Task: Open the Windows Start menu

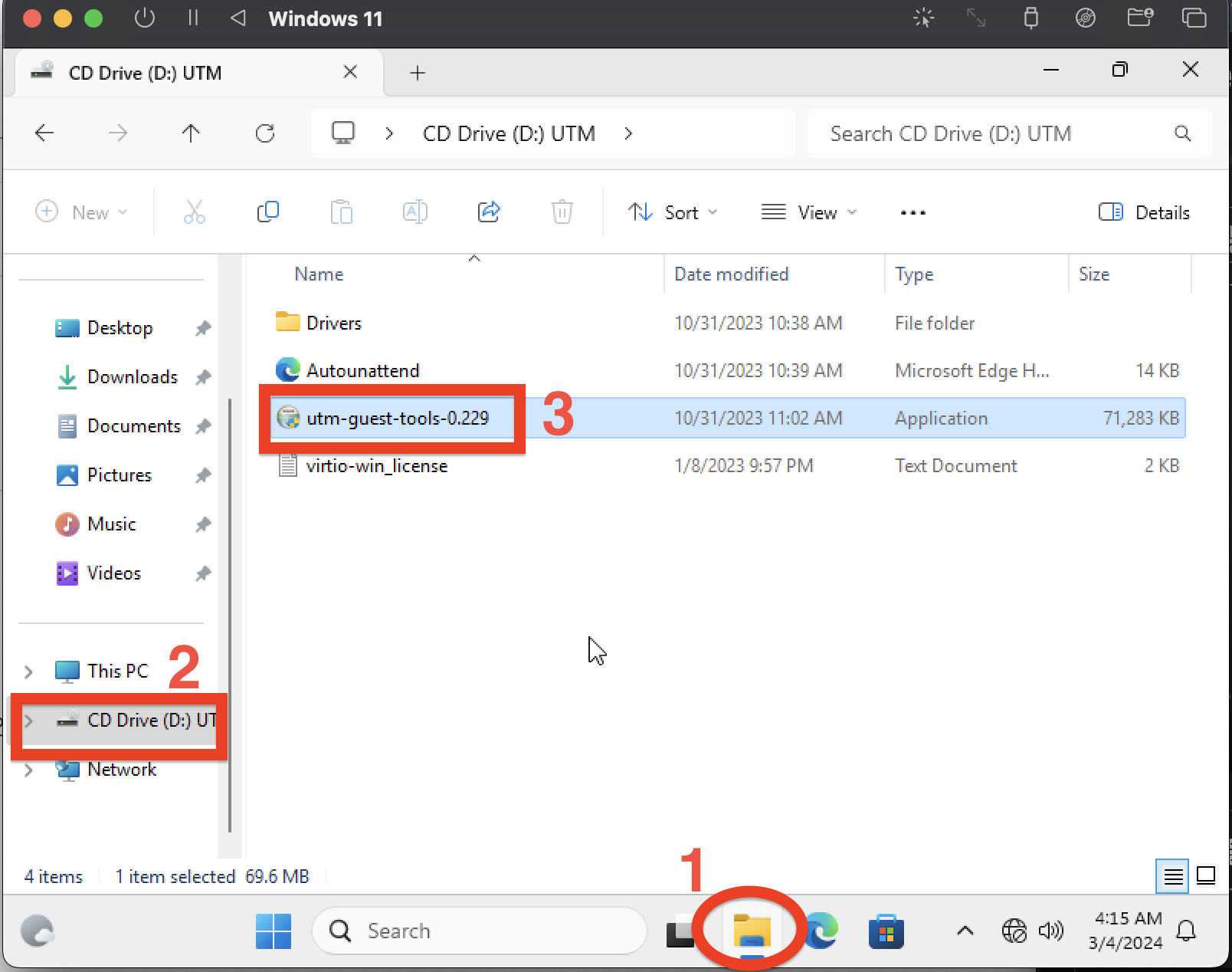Action: [273, 931]
